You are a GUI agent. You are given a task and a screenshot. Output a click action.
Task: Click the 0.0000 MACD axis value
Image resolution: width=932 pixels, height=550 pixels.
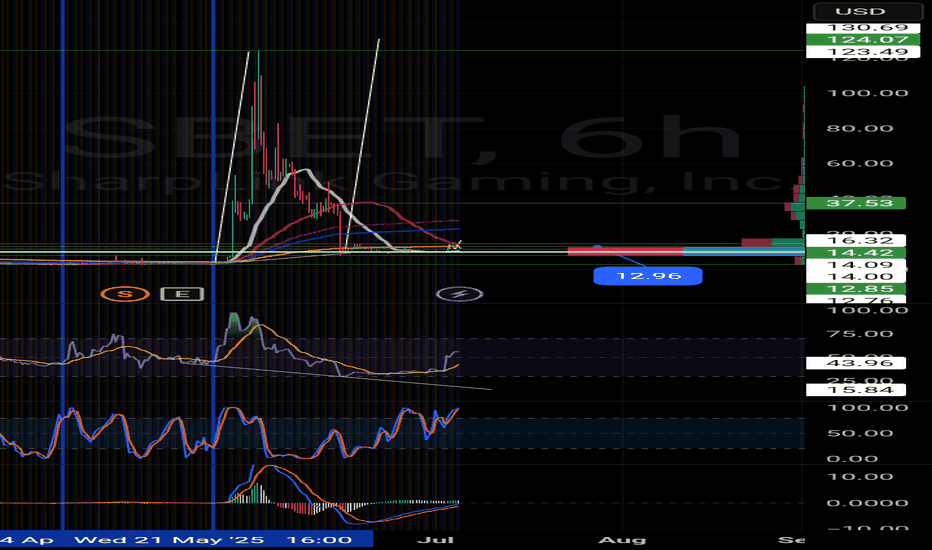(x=867, y=503)
